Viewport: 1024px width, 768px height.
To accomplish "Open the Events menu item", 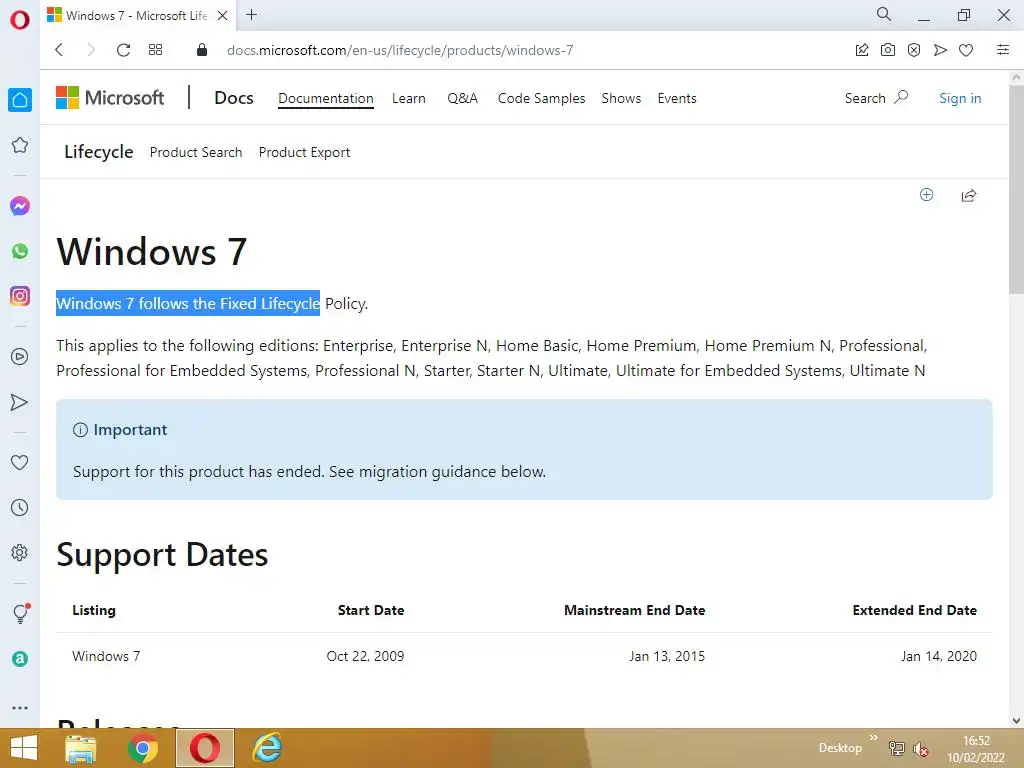I will 677,99.
